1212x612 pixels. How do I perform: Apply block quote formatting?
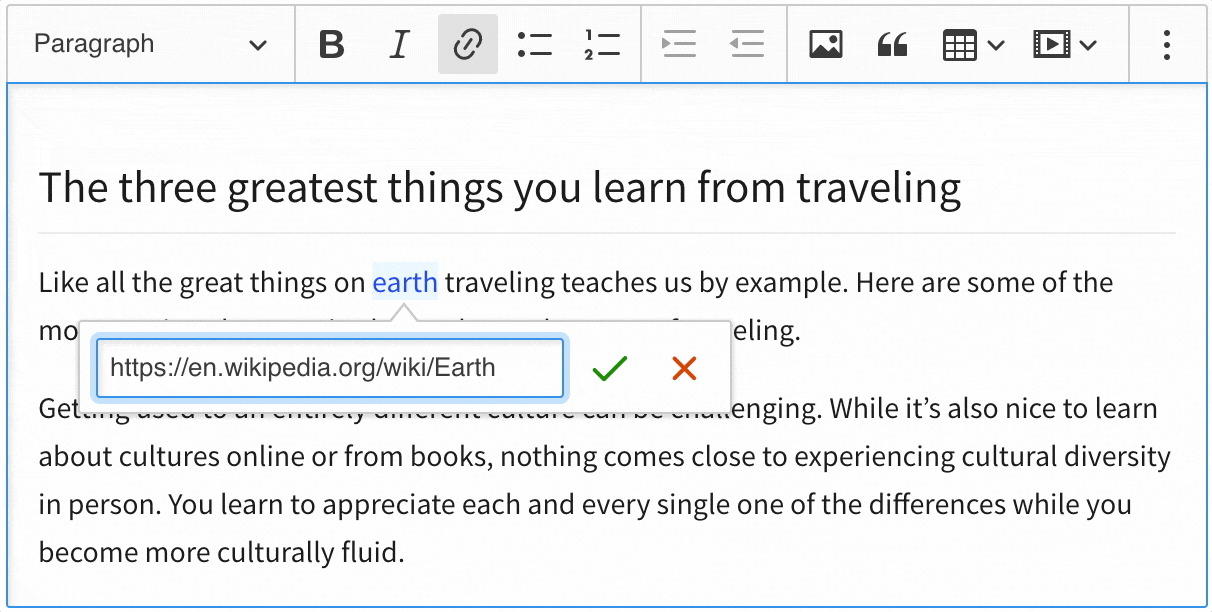click(892, 44)
